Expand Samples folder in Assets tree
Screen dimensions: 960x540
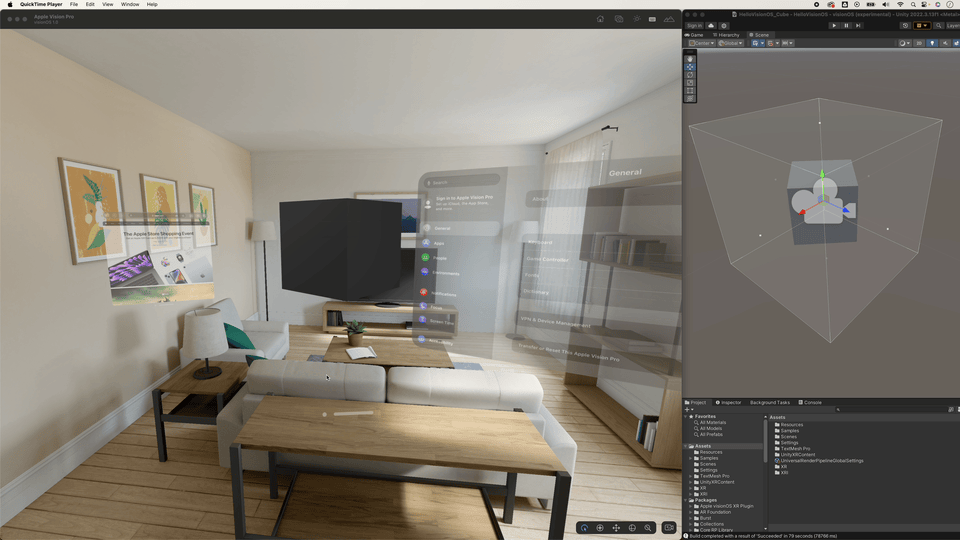click(691, 458)
